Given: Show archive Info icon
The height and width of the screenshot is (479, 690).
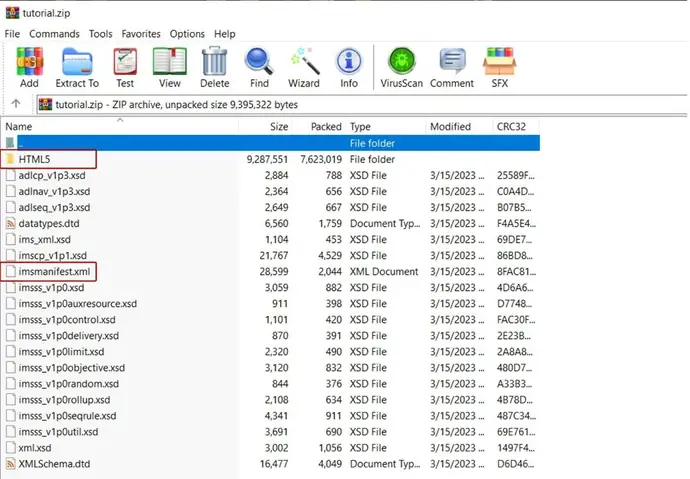Looking at the screenshot, I should click(349, 62).
